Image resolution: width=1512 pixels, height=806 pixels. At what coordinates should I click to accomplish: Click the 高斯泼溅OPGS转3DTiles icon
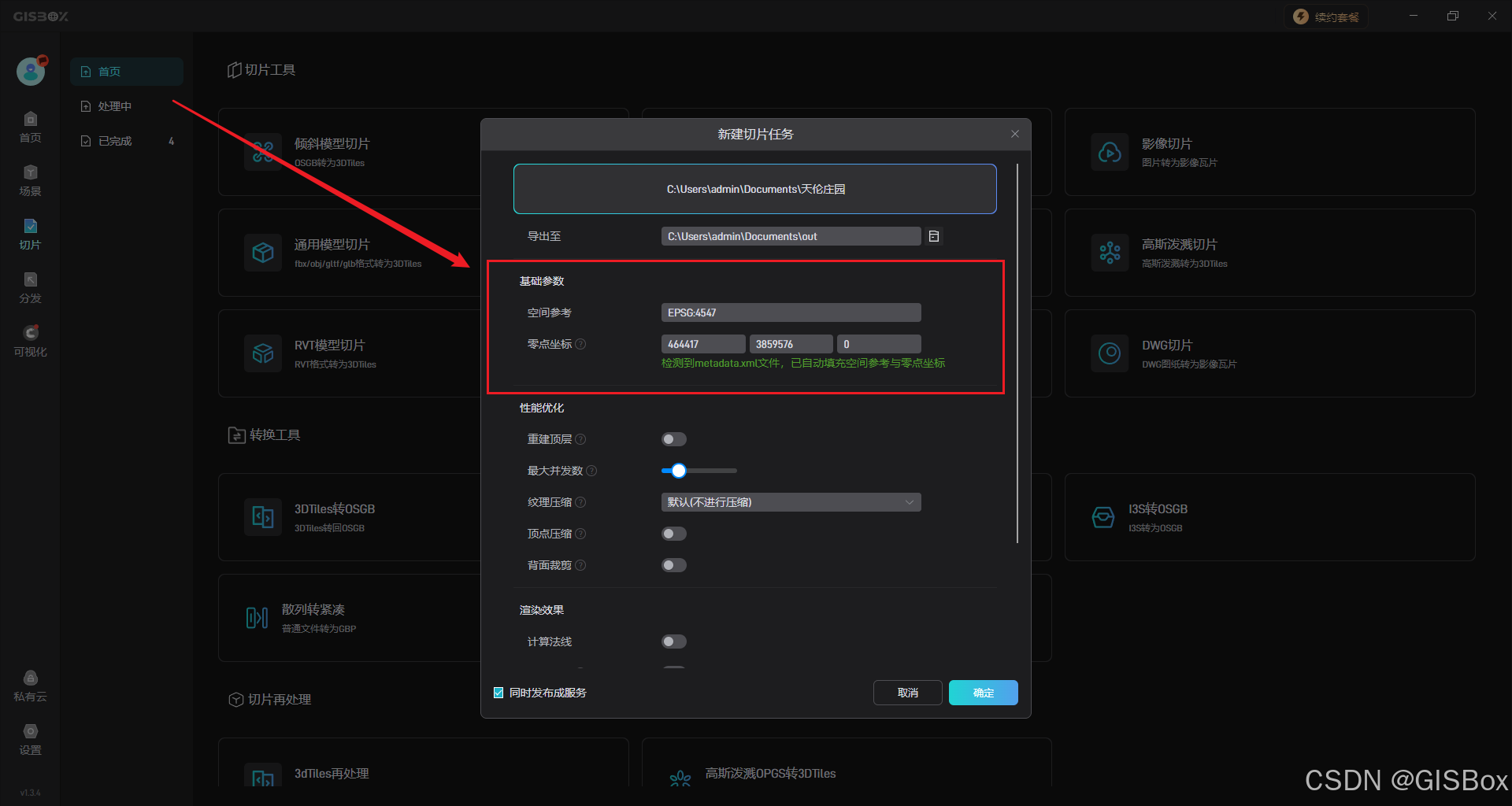680,778
